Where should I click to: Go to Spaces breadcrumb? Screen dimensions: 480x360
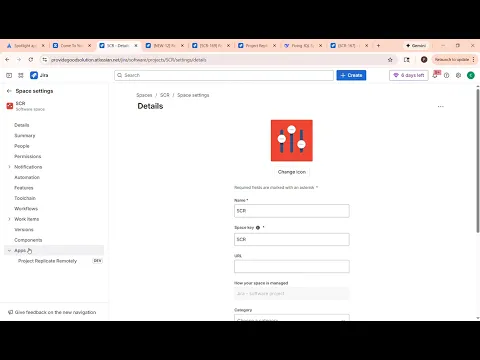(x=144, y=95)
